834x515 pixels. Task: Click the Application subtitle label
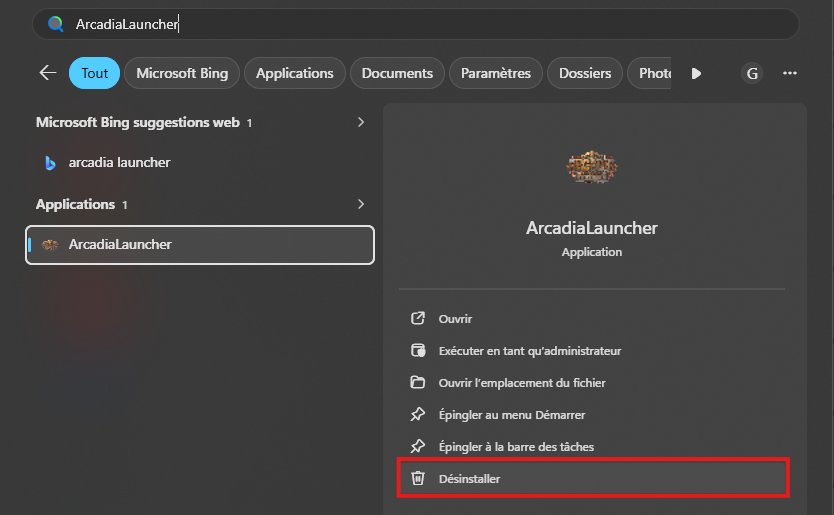click(x=592, y=252)
